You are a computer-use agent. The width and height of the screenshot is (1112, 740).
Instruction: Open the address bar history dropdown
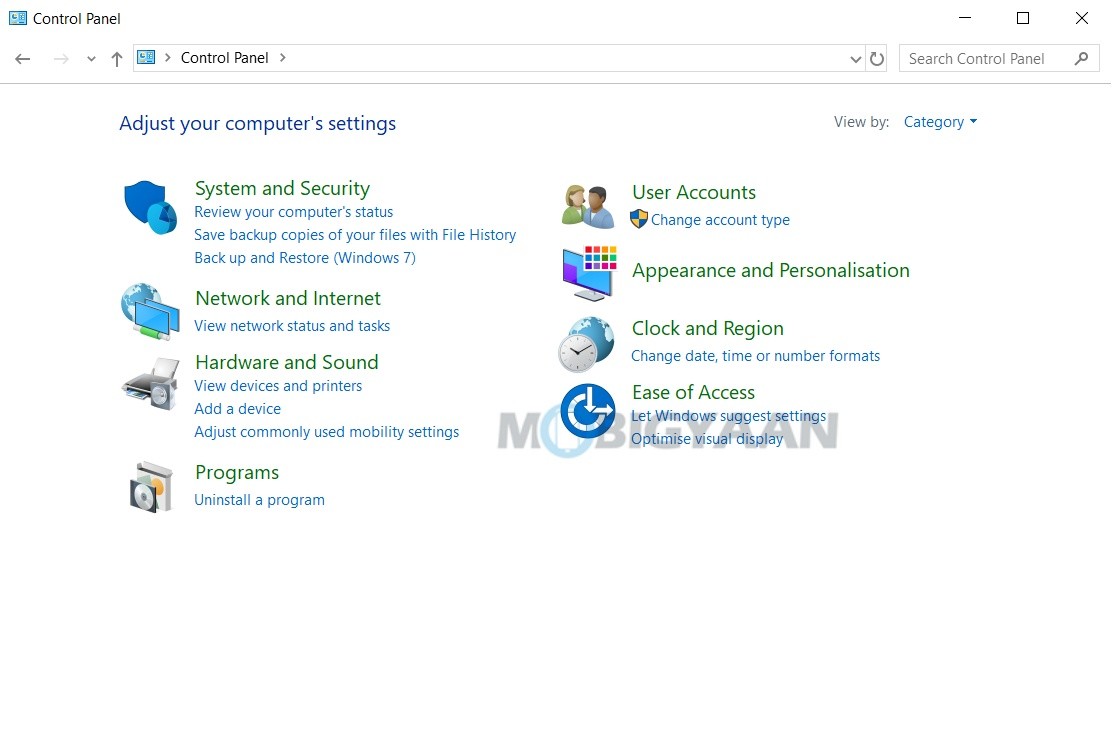855,58
